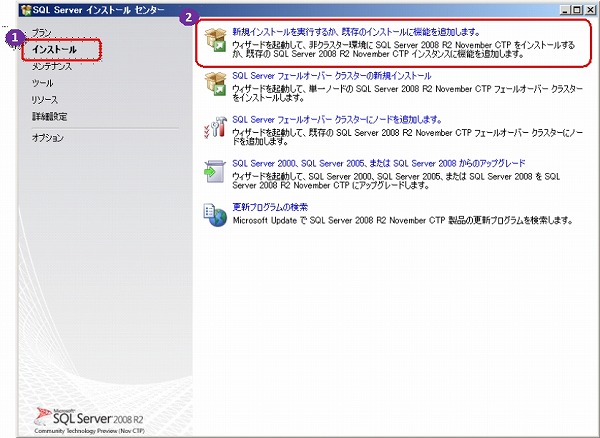Open the プラン page
Viewport: 600px width, 438px height.
coord(41,33)
